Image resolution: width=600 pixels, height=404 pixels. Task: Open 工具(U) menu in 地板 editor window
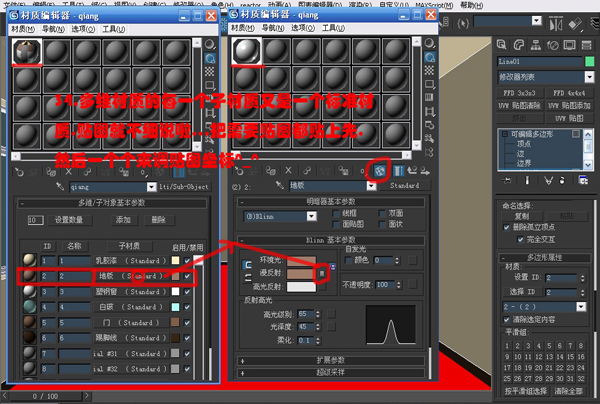333,28
